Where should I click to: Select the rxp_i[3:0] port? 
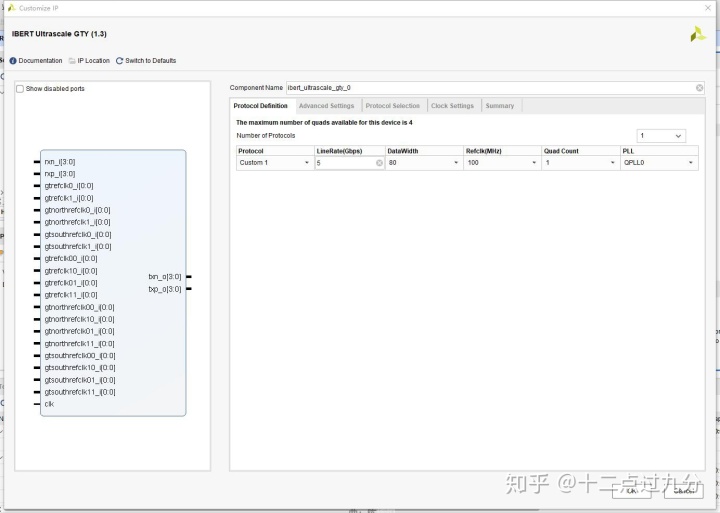60,174
